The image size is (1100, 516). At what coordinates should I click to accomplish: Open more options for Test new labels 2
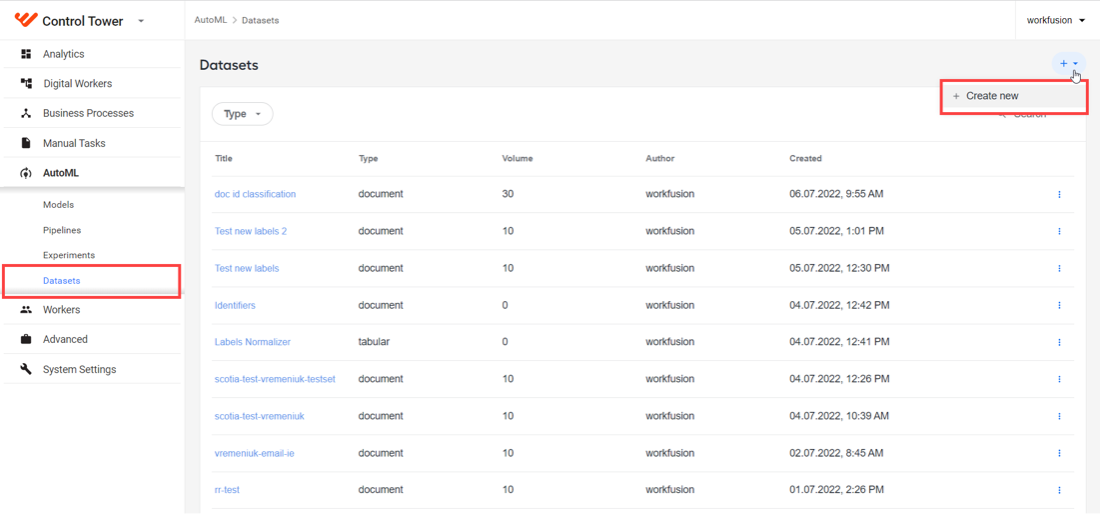[x=1059, y=231]
